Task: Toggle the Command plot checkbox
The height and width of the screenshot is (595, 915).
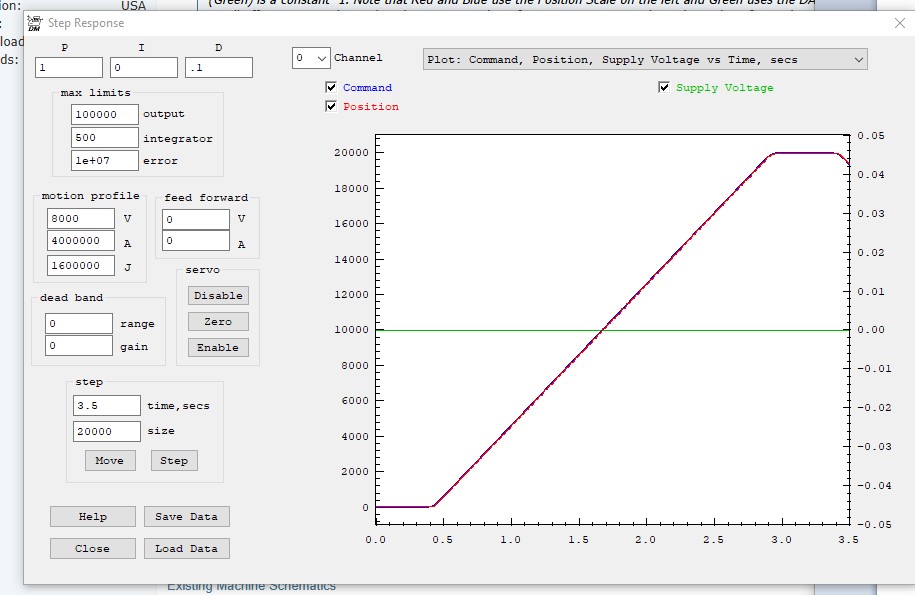Action: (x=332, y=88)
